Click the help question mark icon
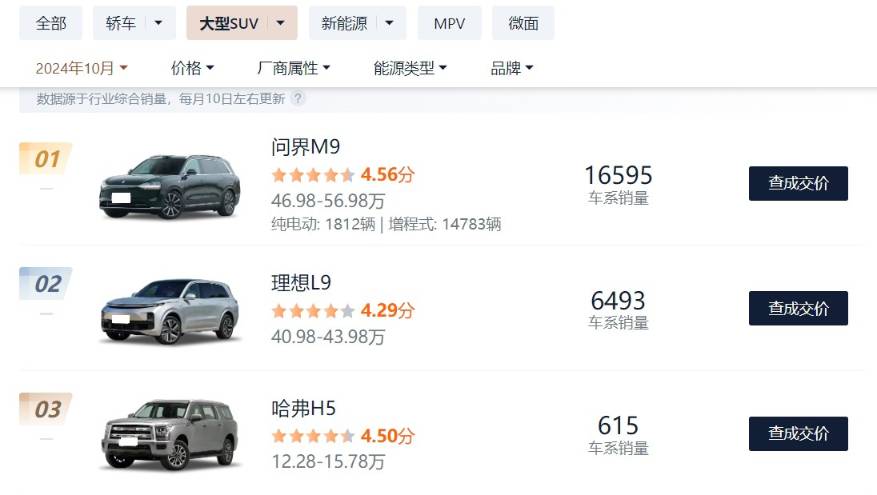Screen dimensions: 877x495 pos(298,98)
